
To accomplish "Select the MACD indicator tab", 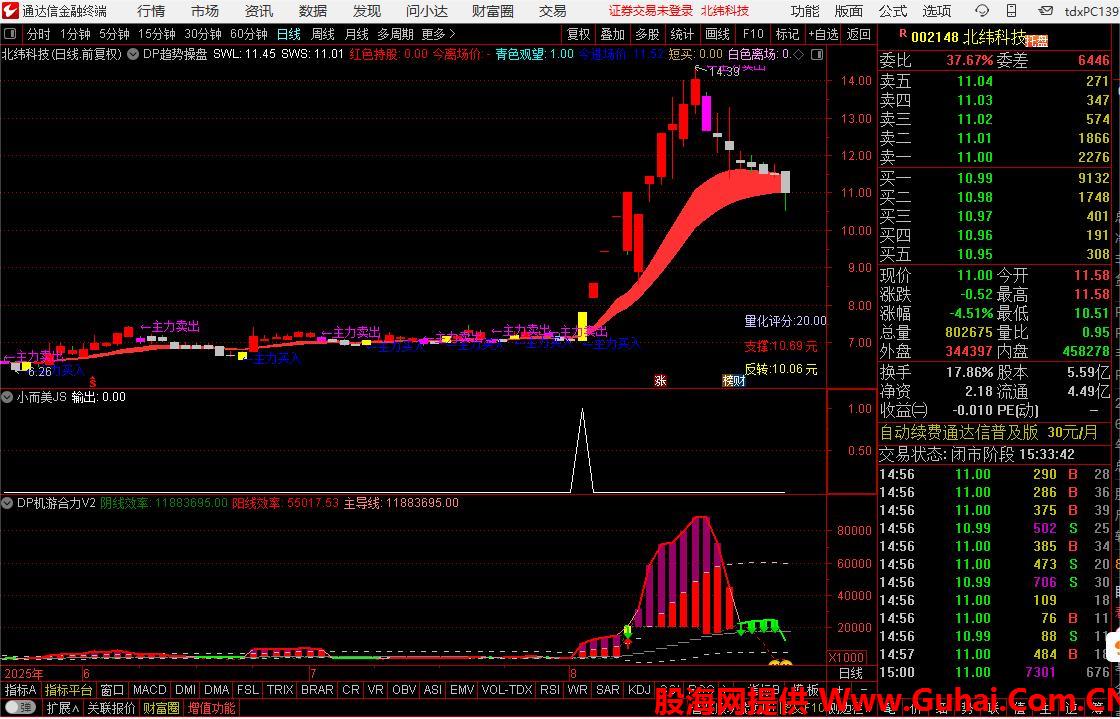I will (x=149, y=690).
